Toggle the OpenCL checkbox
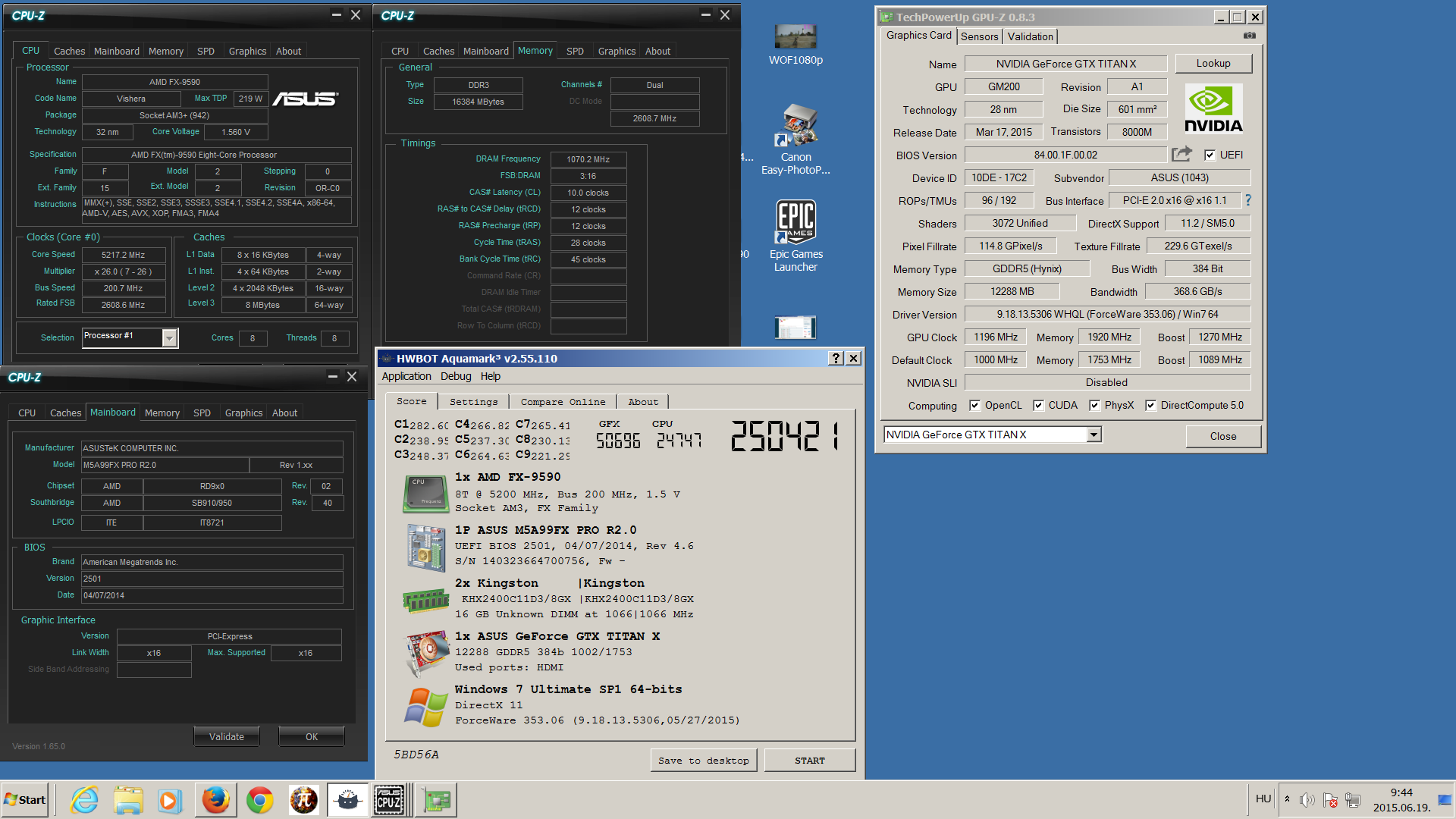This screenshot has width=1456, height=819. tap(974, 405)
